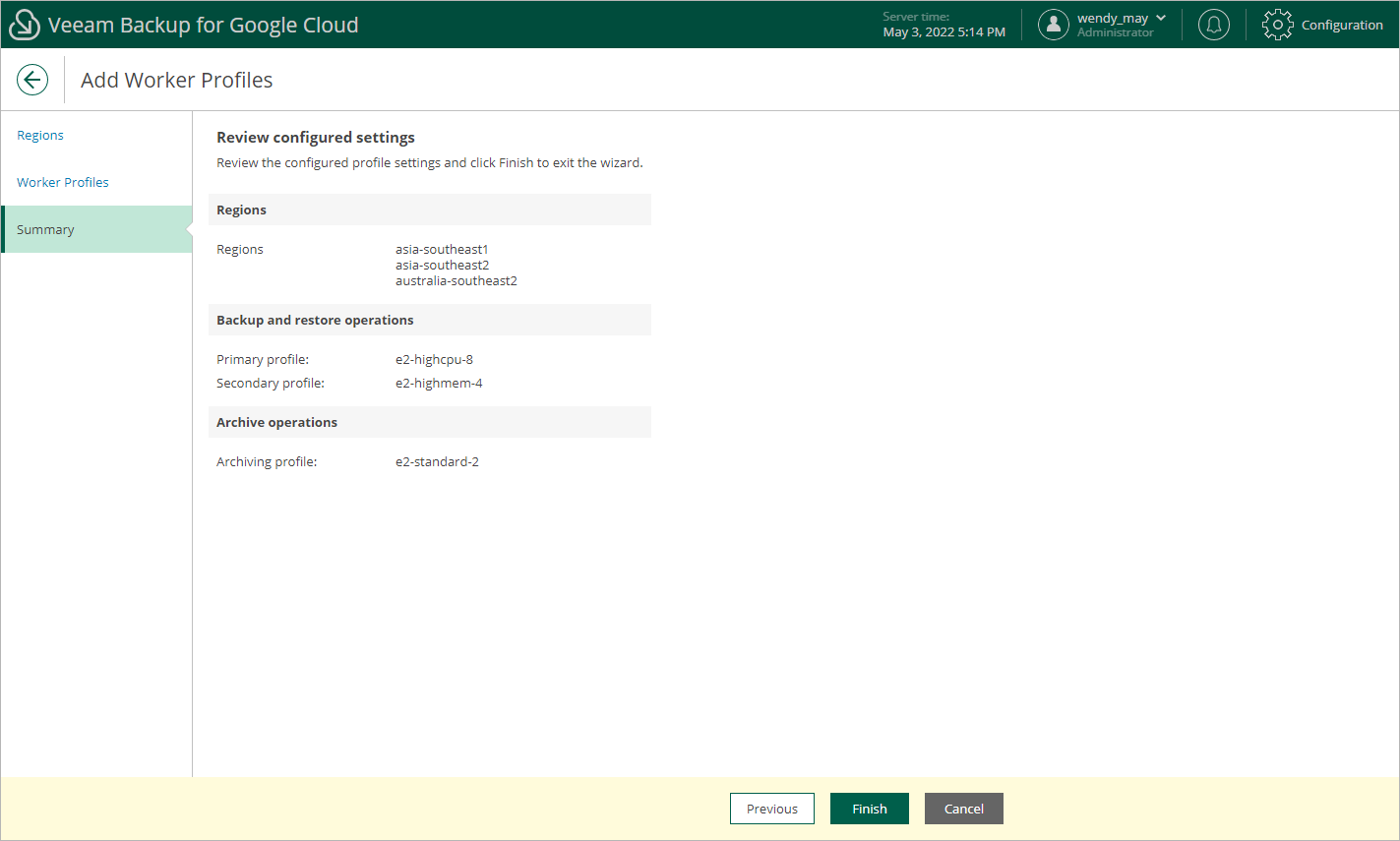This screenshot has width=1400, height=841.
Task: Click the Add Worker Profiles title
Action: [x=177, y=80]
